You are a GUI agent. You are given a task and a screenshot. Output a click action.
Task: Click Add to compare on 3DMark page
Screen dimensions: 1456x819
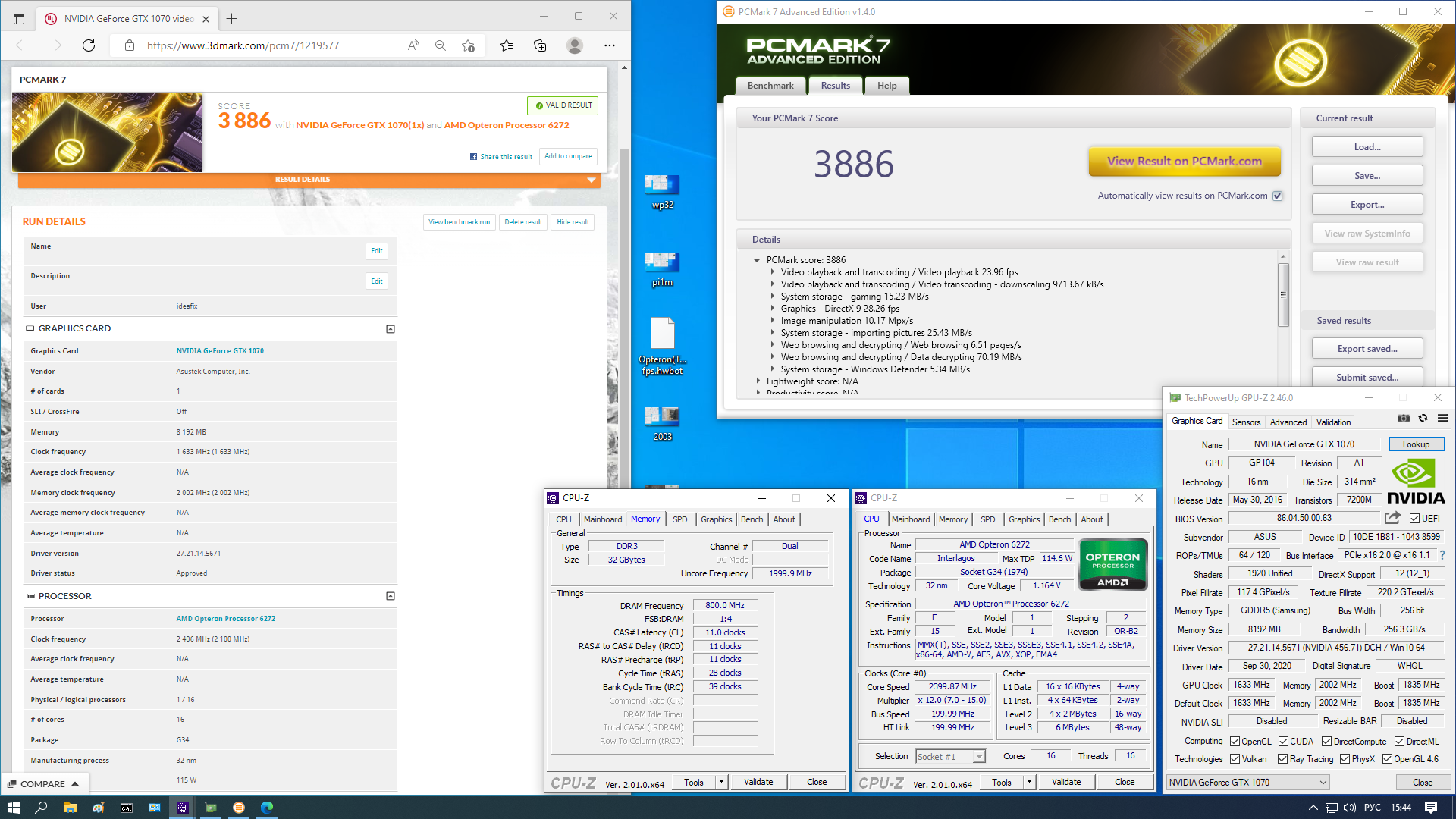569,156
